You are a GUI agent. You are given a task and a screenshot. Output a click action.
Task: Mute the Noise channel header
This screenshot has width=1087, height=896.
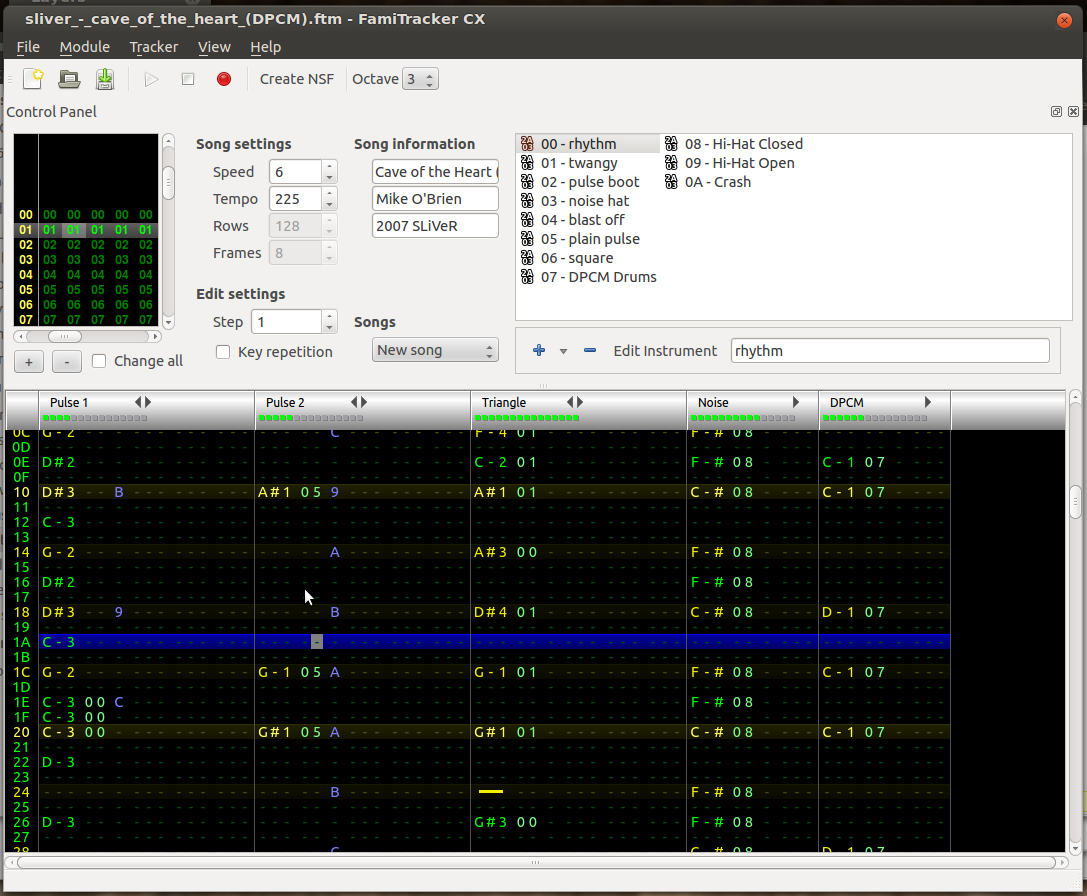(713, 402)
